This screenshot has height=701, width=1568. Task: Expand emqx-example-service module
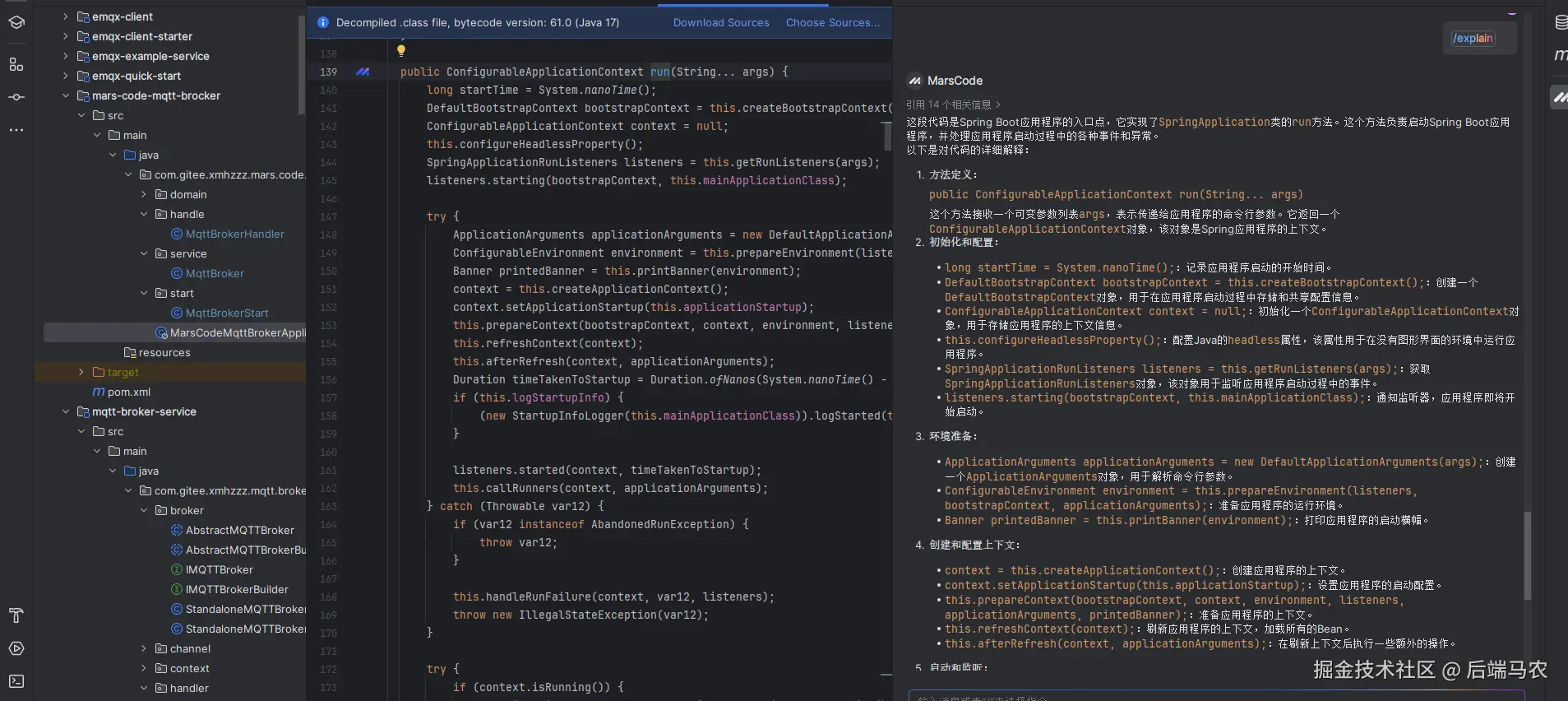pos(65,56)
